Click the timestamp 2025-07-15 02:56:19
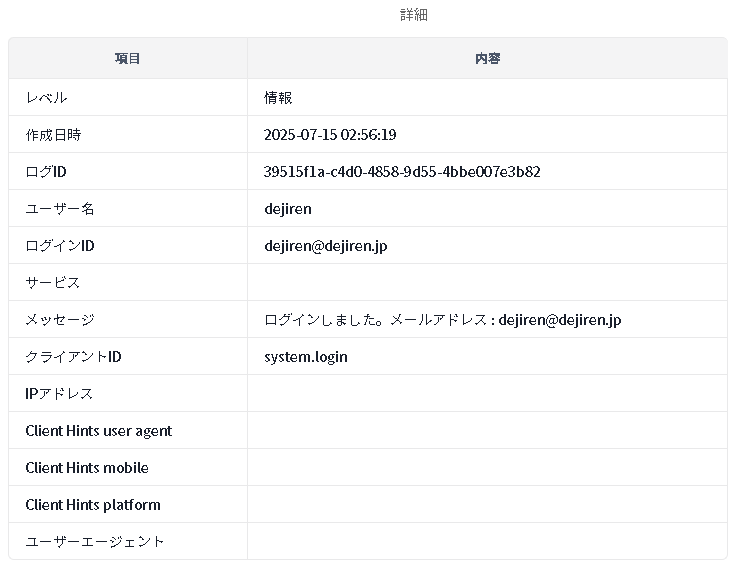Viewport: 733px width, 567px height. coord(330,135)
